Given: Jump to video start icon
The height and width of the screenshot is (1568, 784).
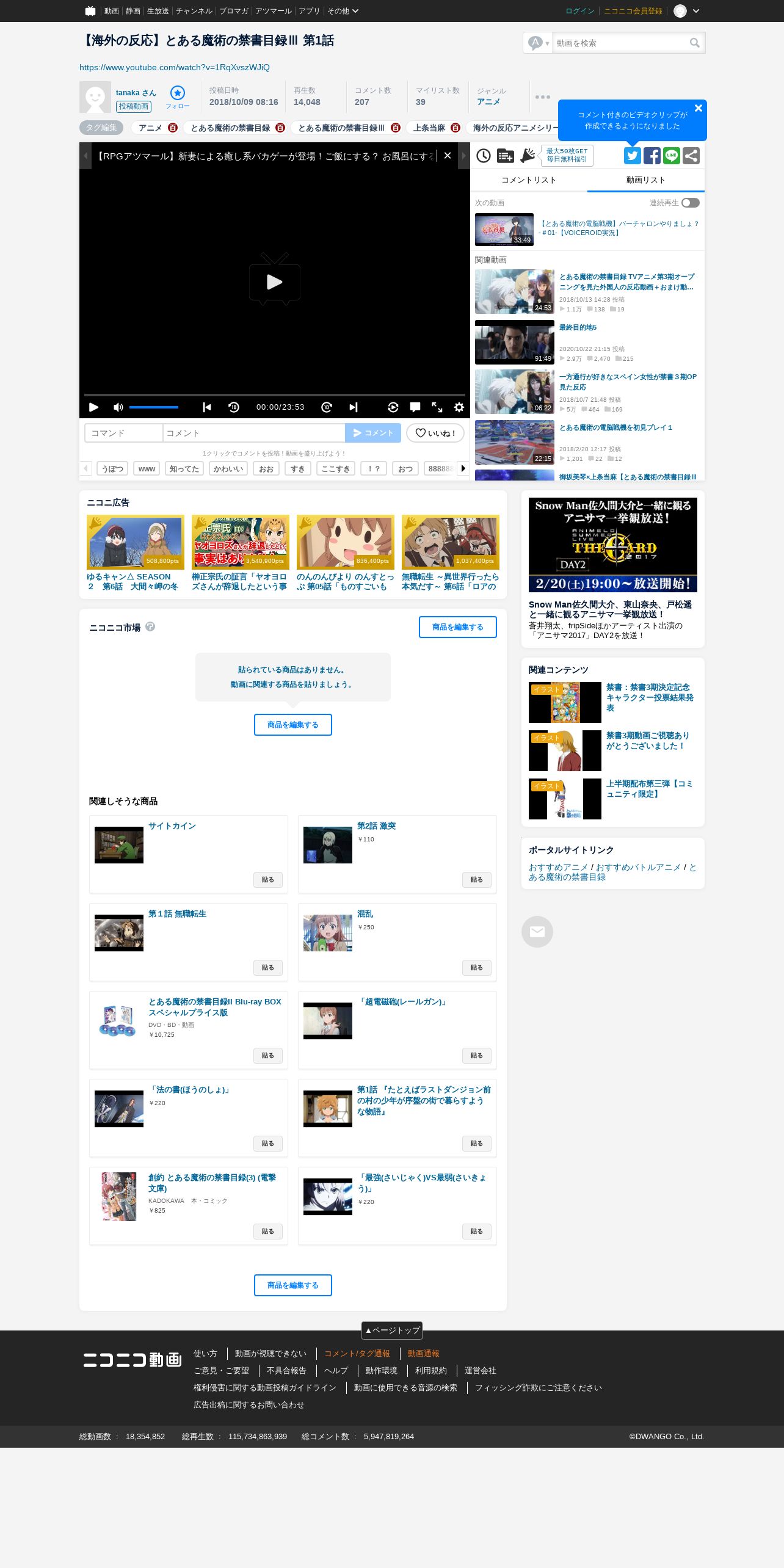Looking at the screenshot, I should click(x=207, y=407).
